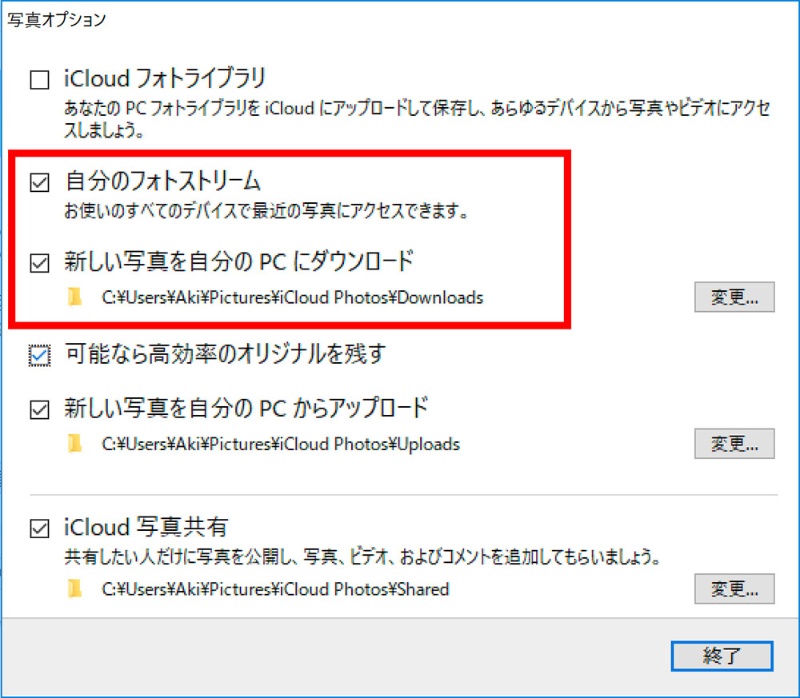Click the iCloud Photos\Downloads path text
Image resolution: width=800 pixels, height=698 pixels.
tap(292, 298)
